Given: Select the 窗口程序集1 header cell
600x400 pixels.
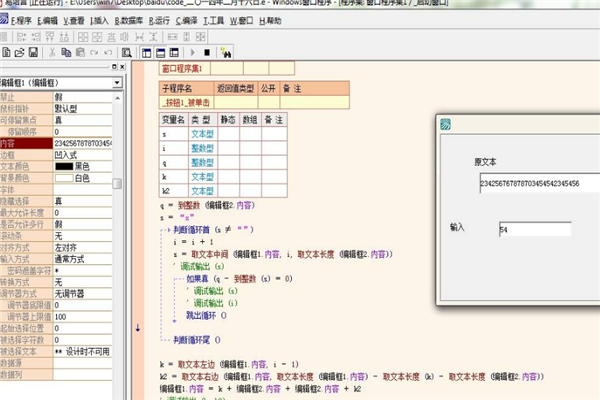Looking at the screenshot, I should pos(185,69).
